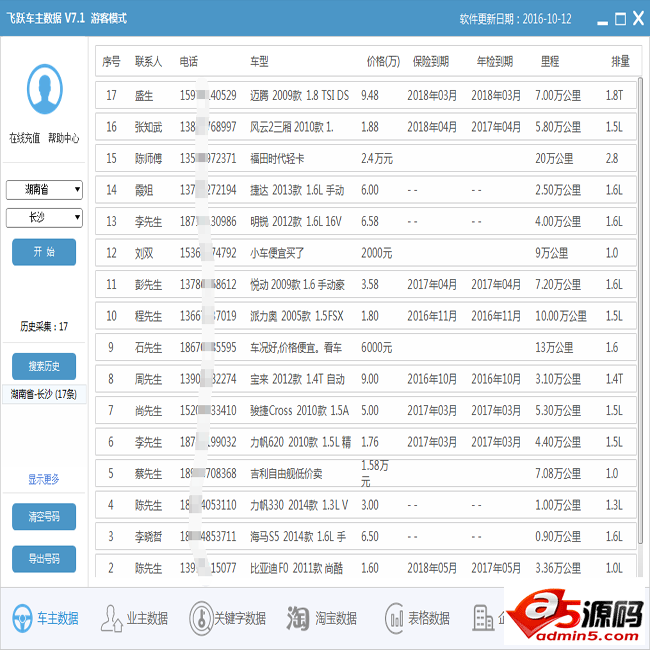
Task: Minimize the 飞跃车主数据 window
Action: tap(602, 22)
